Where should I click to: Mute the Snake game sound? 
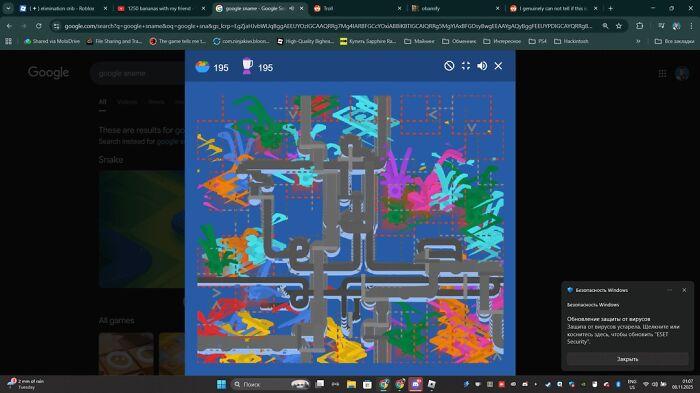(482, 66)
